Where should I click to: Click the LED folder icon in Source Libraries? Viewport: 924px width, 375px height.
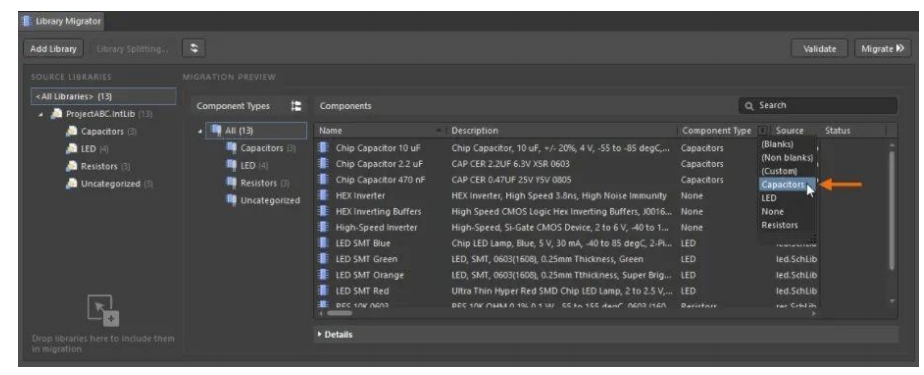tap(72, 149)
